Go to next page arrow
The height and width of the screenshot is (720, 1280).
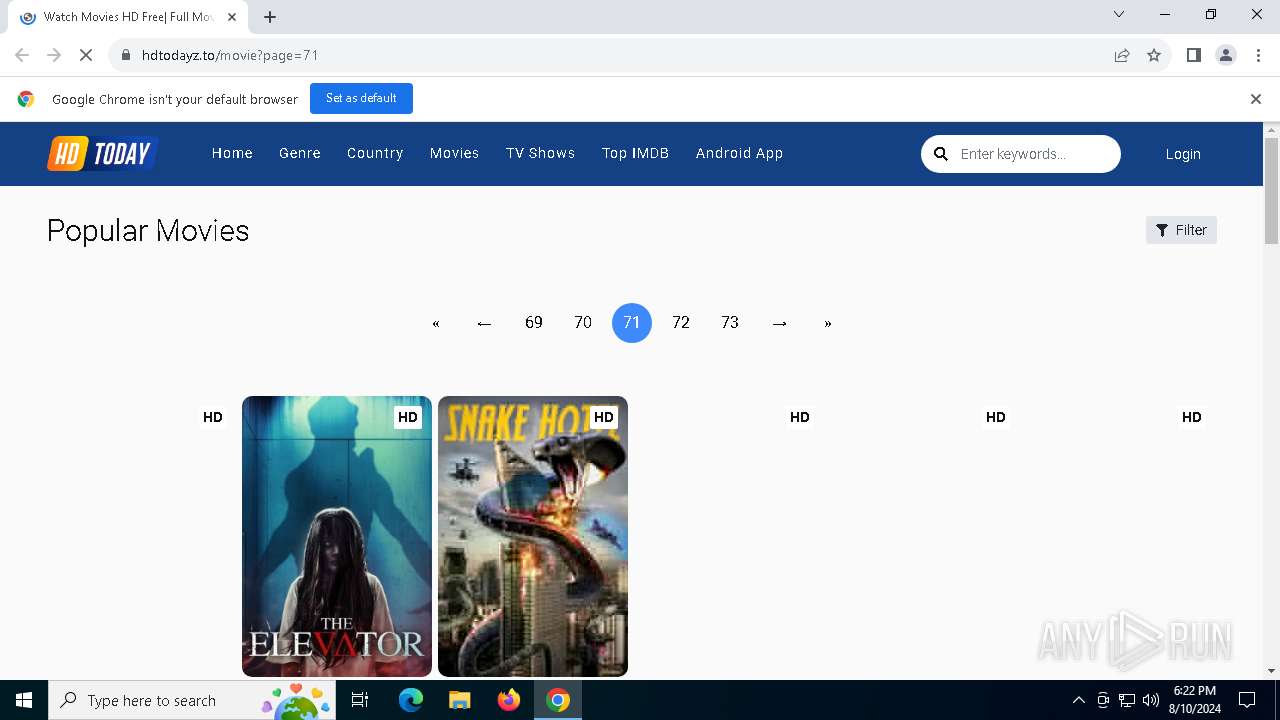(x=780, y=323)
